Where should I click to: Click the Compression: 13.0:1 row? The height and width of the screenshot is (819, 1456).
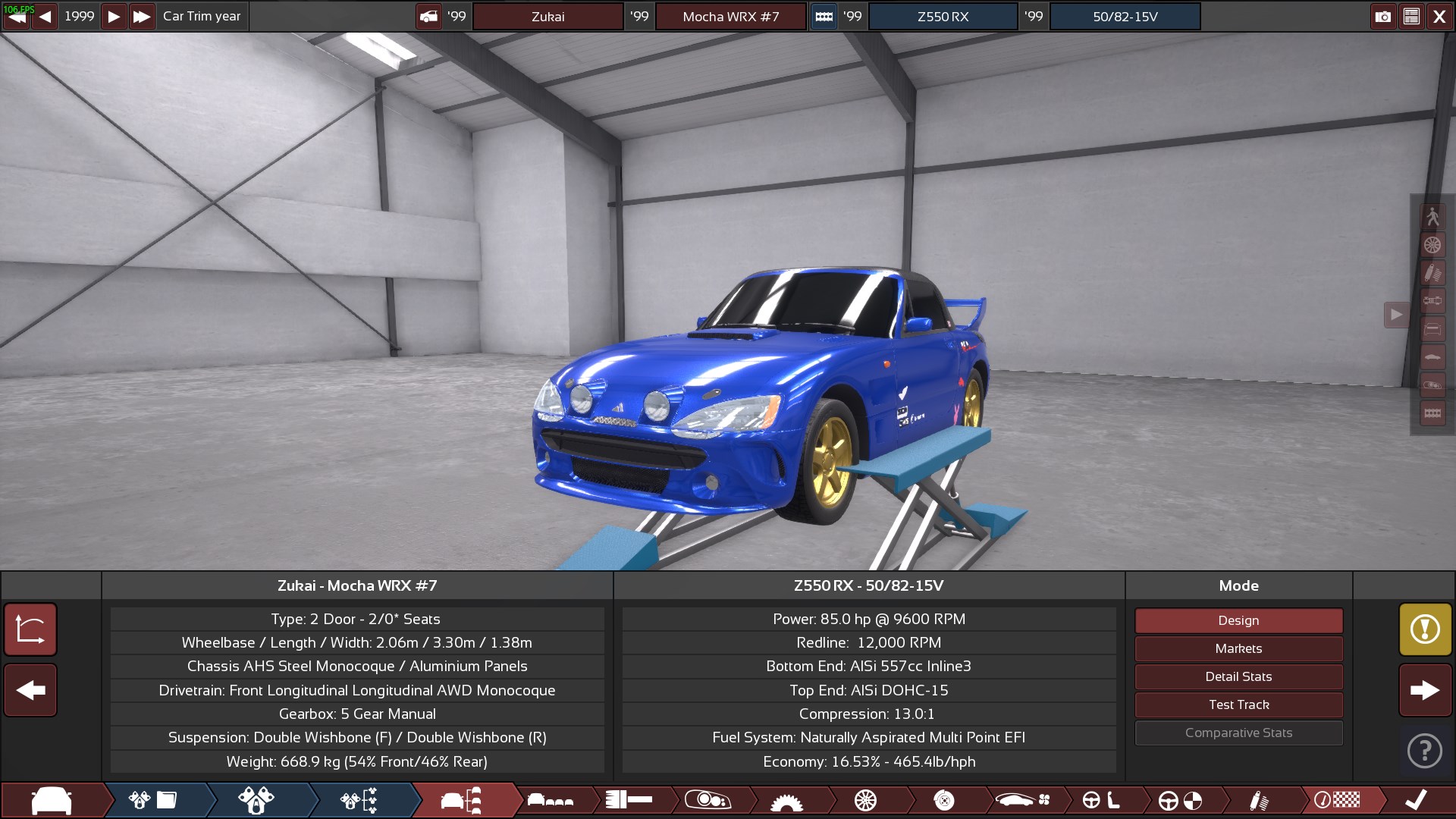coord(869,714)
